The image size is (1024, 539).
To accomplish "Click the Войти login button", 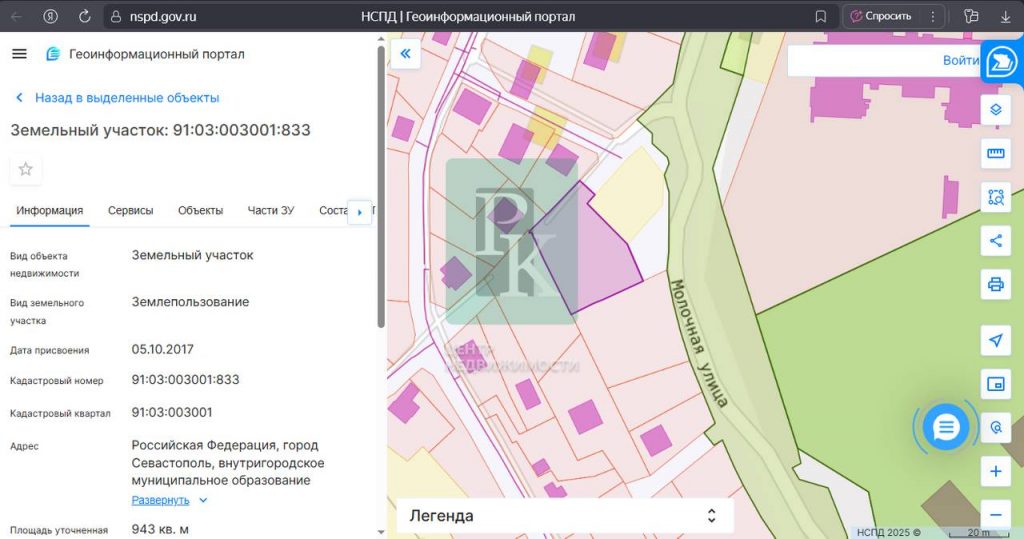I will coord(960,60).
